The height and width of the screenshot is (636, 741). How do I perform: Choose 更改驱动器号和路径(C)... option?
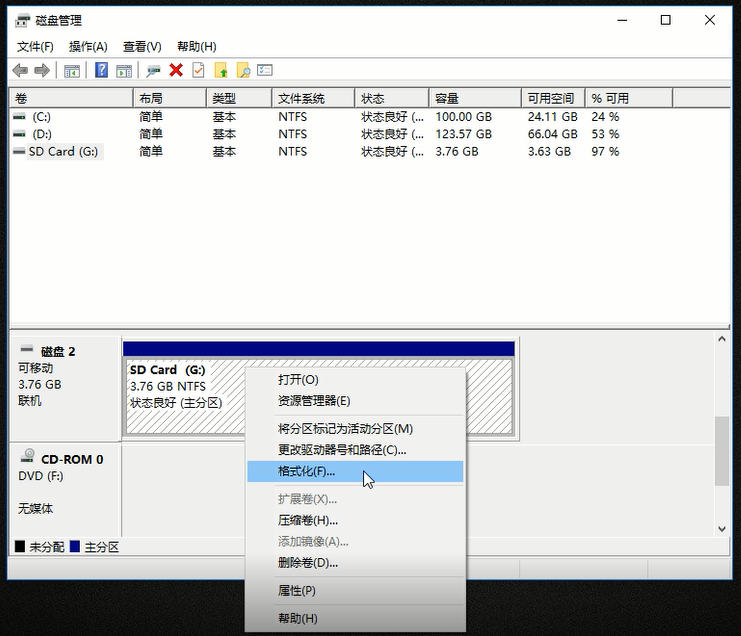tap(342, 450)
